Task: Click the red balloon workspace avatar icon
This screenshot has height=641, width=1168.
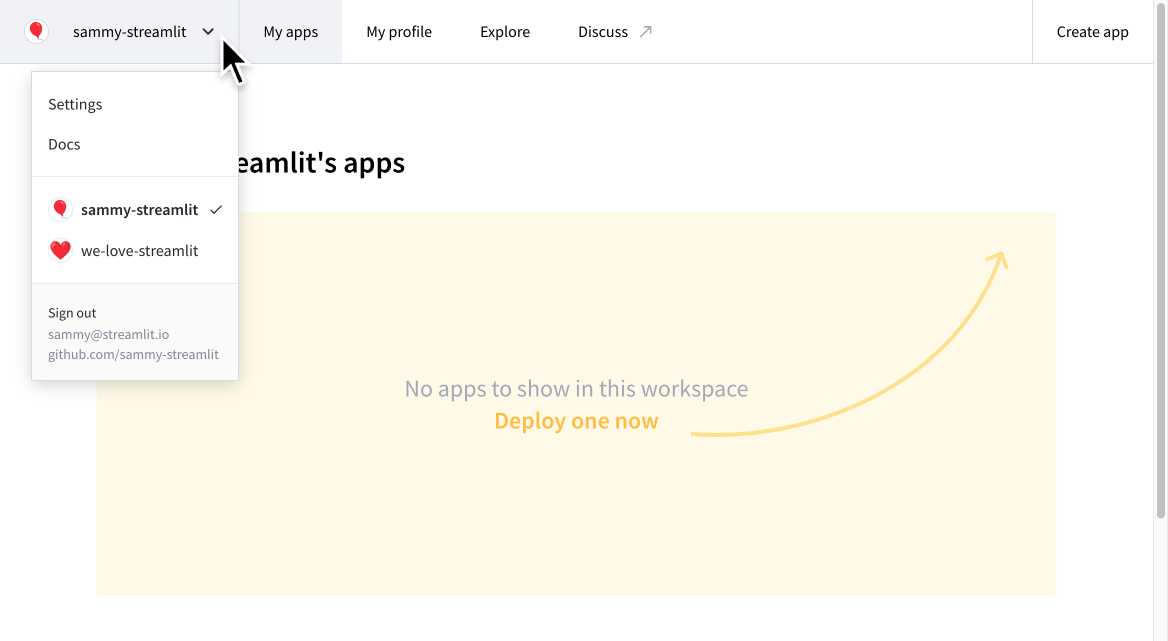Action: (x=37, y=31)
